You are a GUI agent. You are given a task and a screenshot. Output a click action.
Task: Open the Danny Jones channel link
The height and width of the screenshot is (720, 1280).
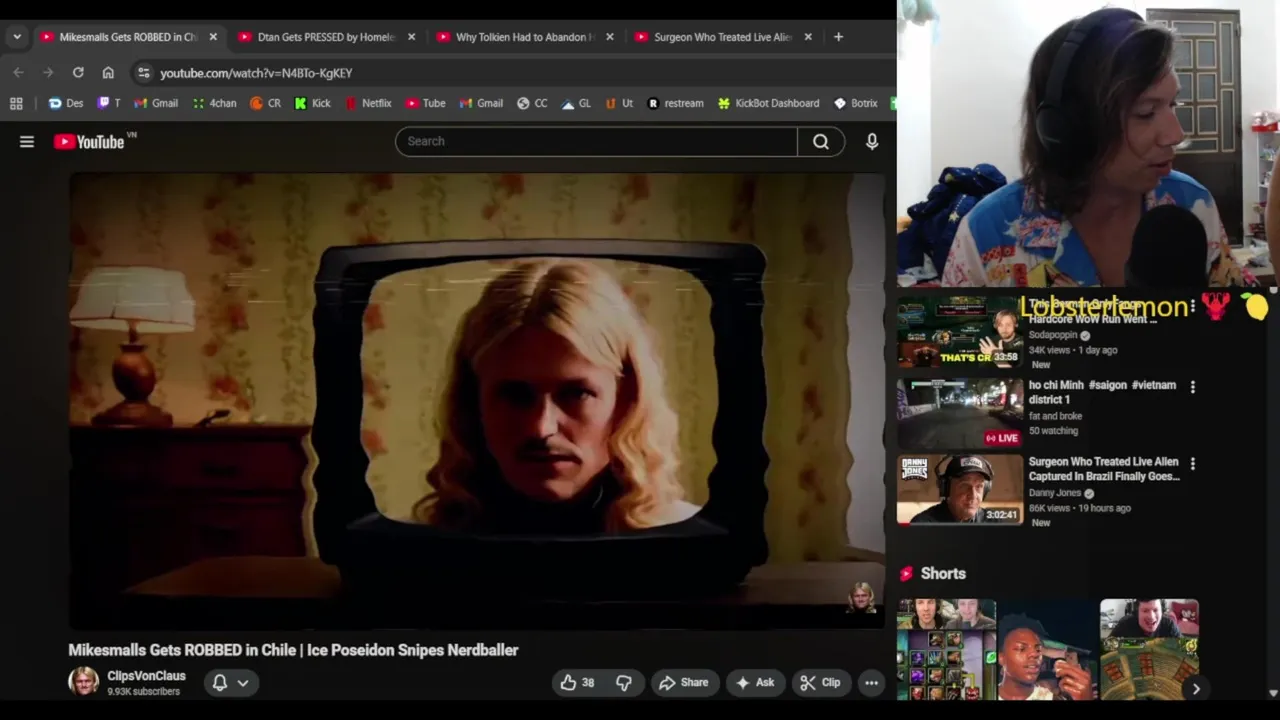pyautogui.click(x=1055, y=493)
